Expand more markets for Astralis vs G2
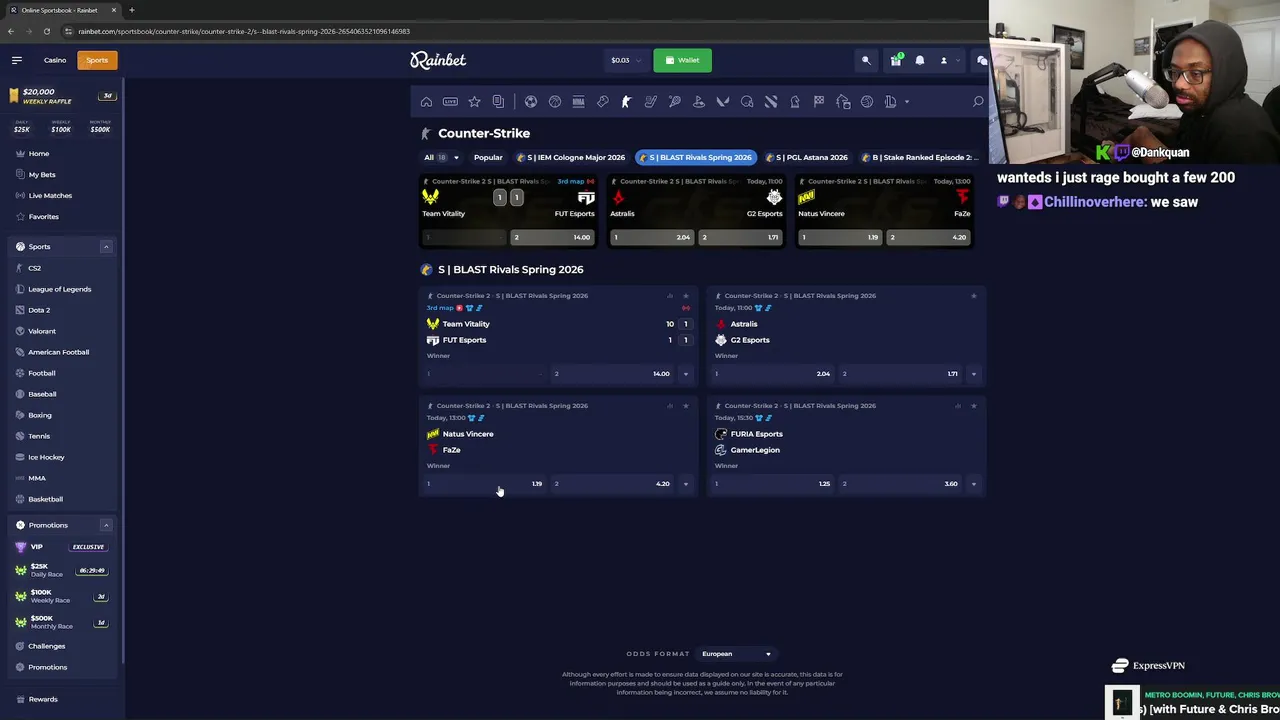Image resolution: width=1280 pixels, height=720 pixels. [973, 374]
